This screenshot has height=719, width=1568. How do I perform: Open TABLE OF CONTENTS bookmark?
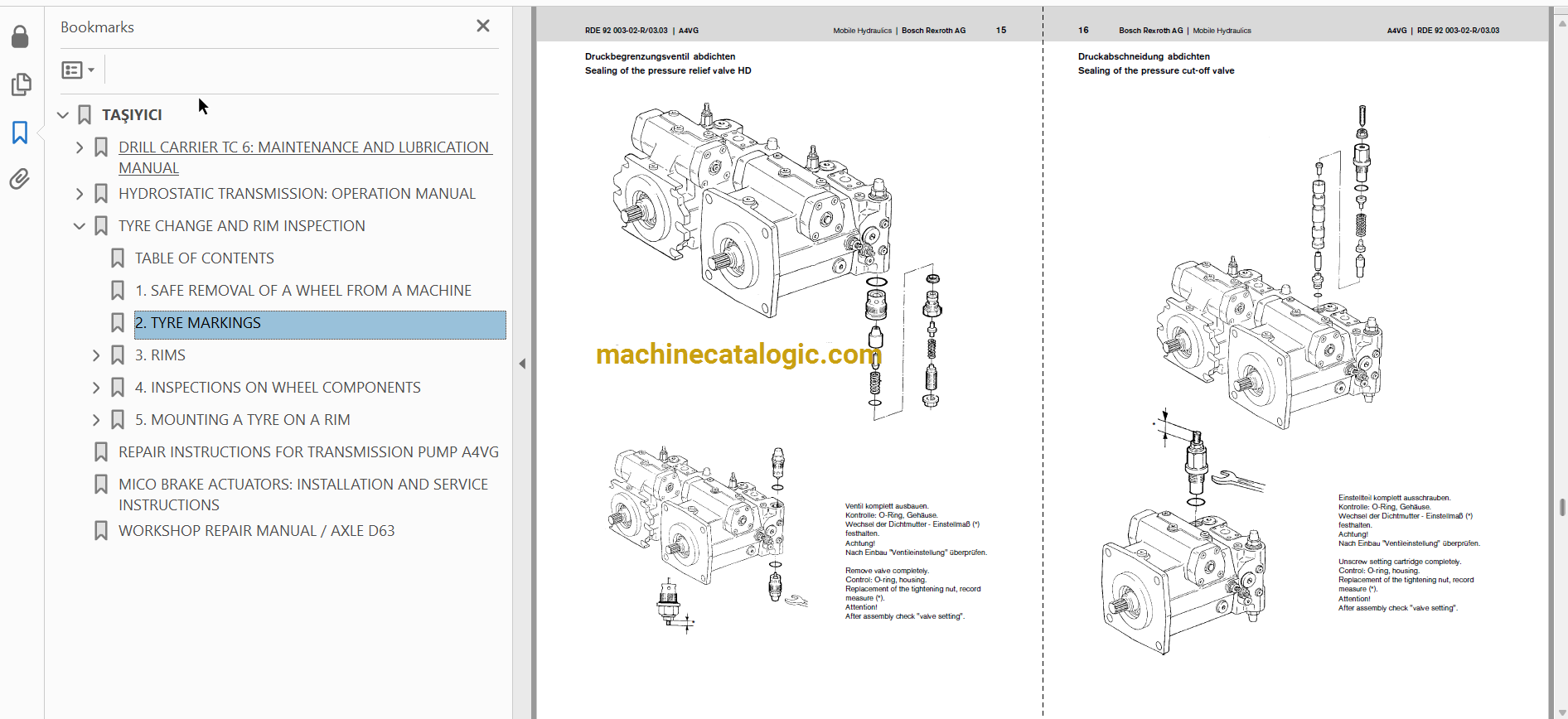pos(204,258)
